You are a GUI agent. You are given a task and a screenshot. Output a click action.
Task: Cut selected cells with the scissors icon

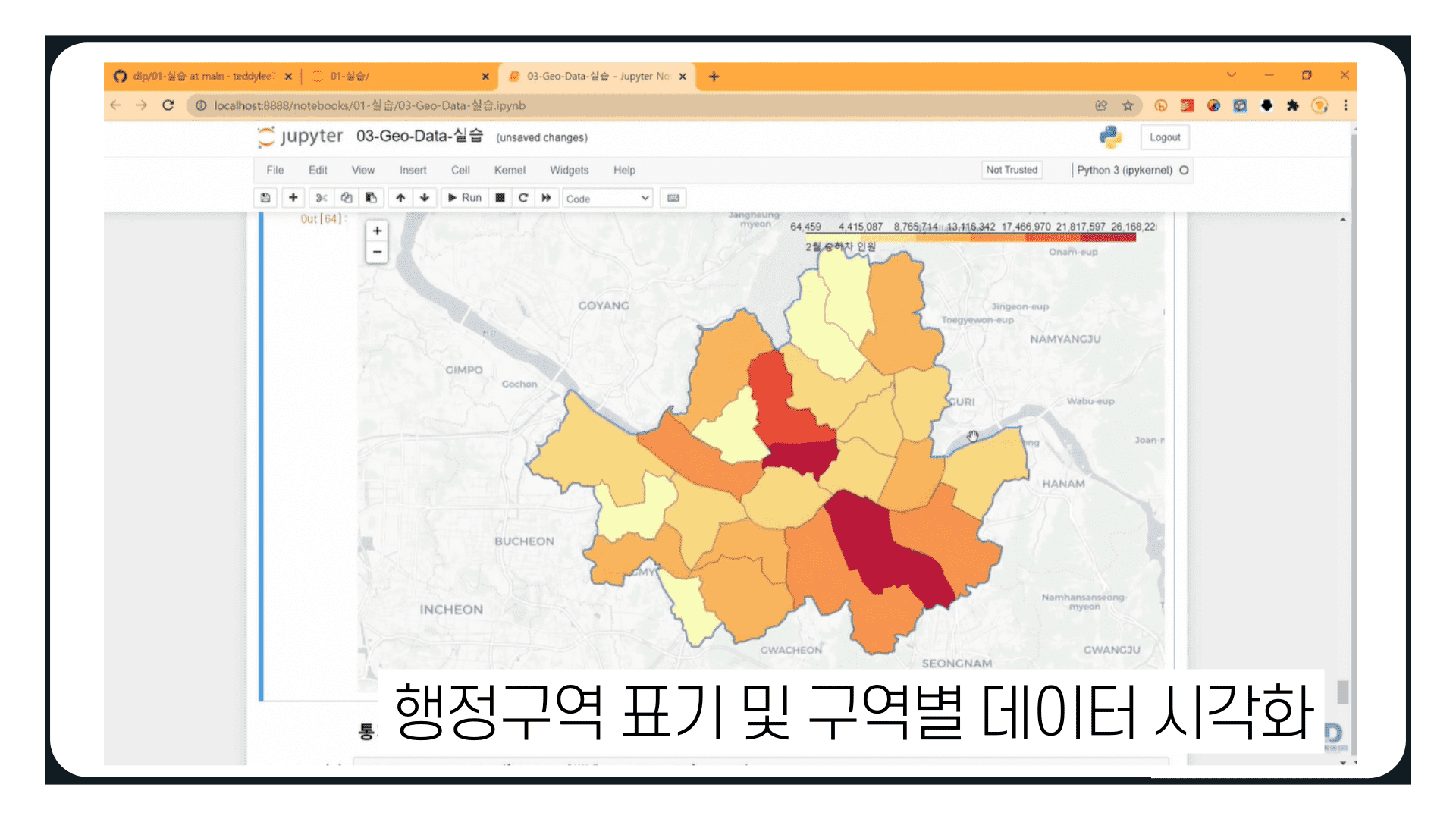click(322, 198)
